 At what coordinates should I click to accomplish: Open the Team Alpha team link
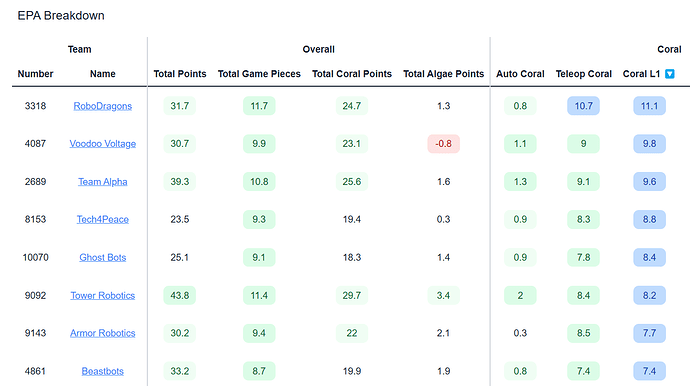click(103, 182)
